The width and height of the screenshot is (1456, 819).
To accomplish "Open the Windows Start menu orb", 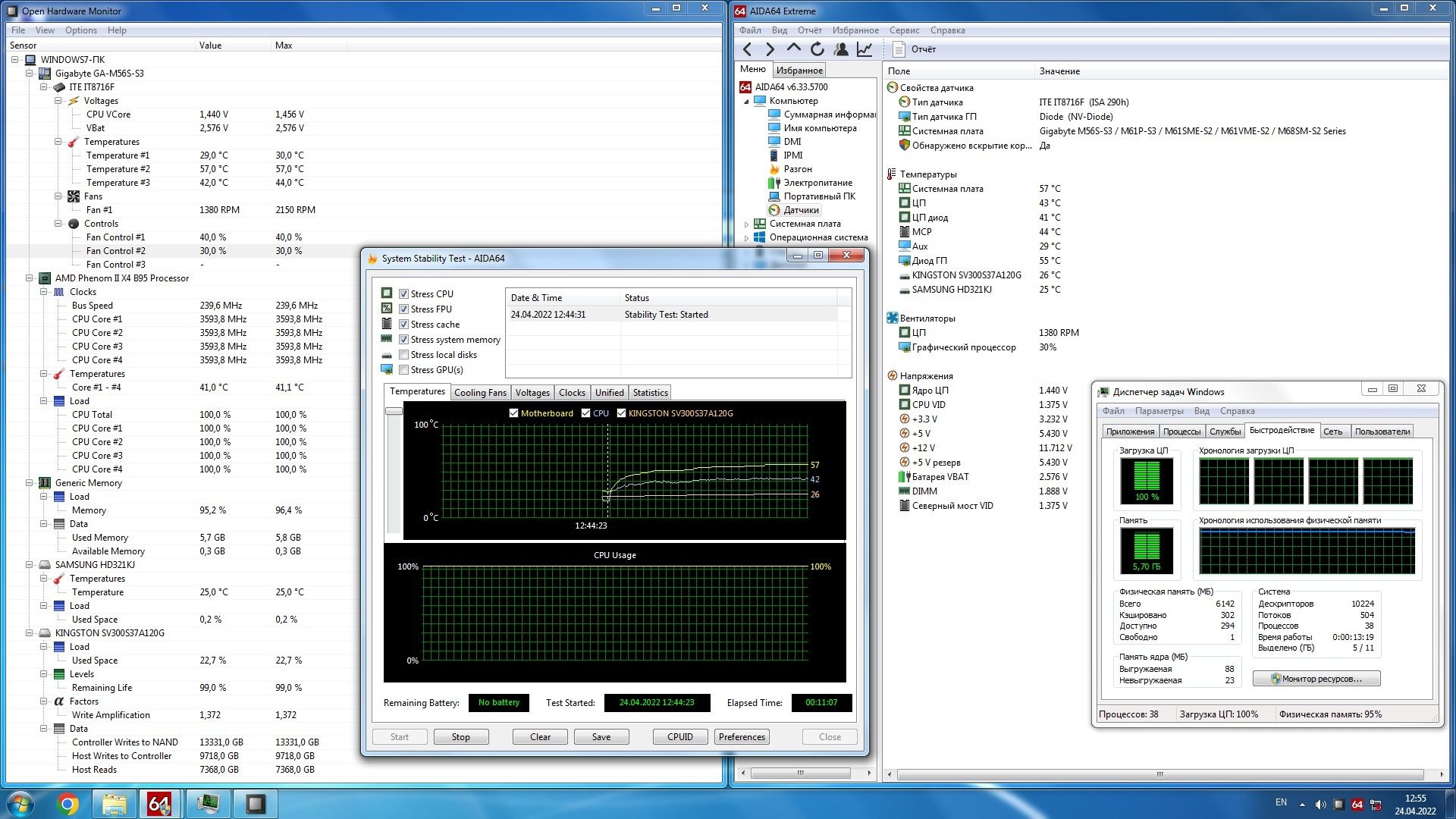I will (20, 804).
